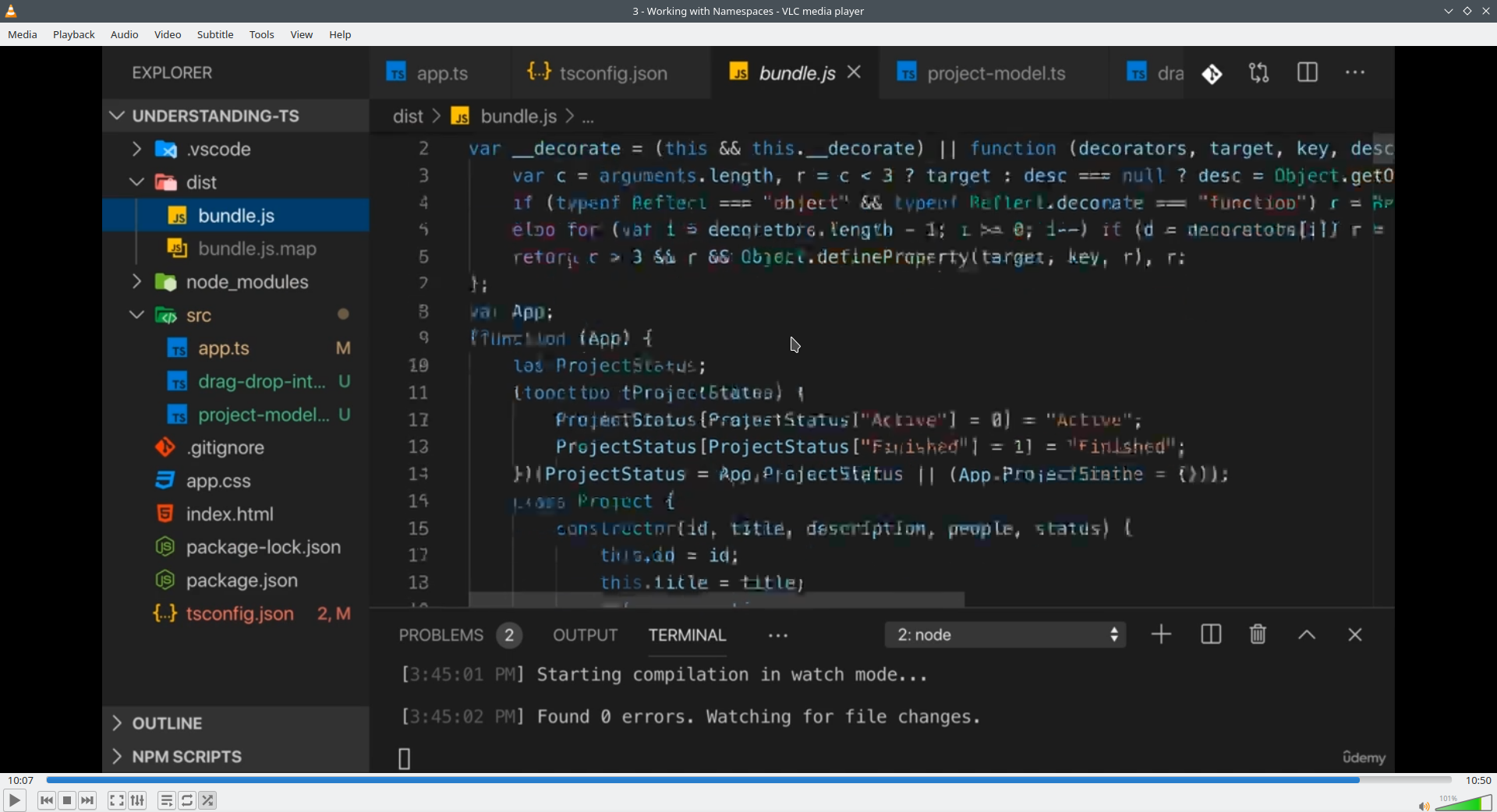Mute audio via the speaker icon
Screen dimensions: 1497x812
click(x=1424, y=805)
